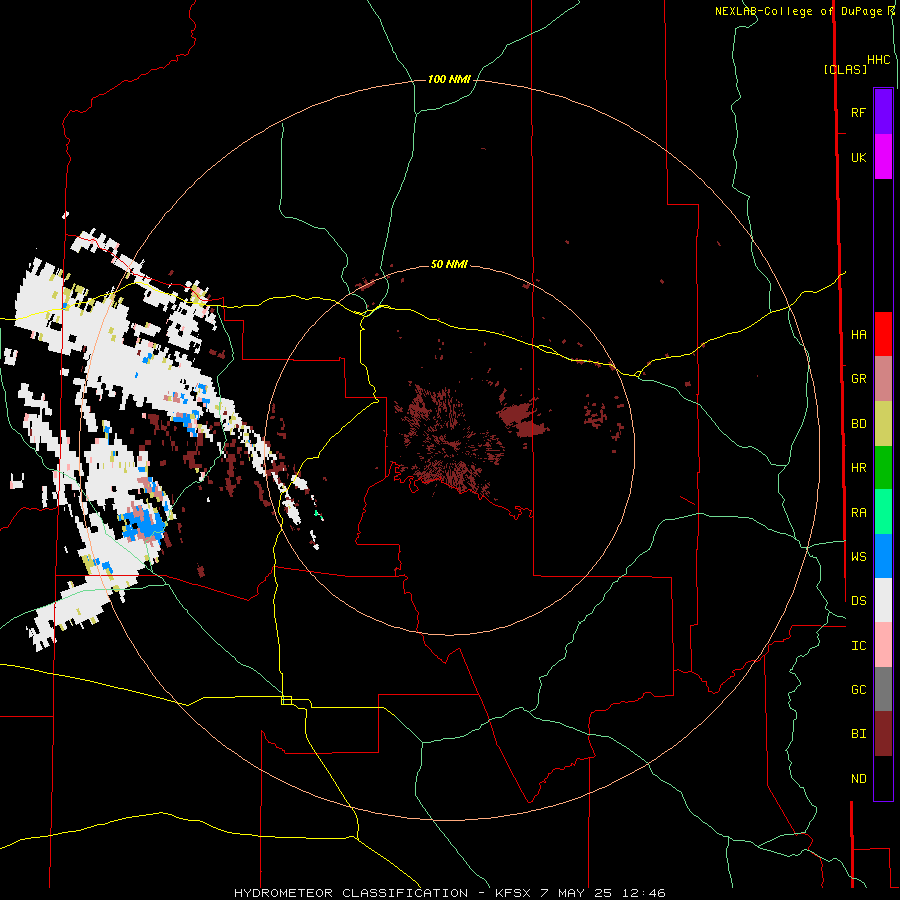Click the 50 NMI range ring label
This screenshot has width=900, height=900.
pos(449,264)
